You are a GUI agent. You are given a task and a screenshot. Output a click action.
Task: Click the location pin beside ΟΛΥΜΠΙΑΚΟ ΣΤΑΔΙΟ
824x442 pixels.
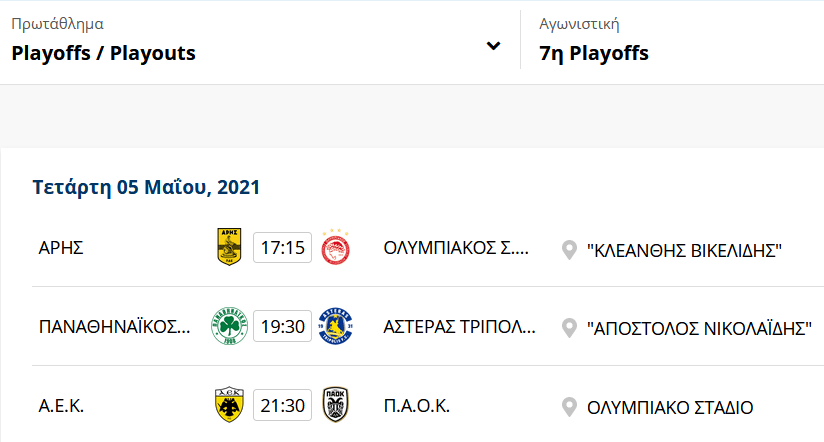[x=570, y=407]
